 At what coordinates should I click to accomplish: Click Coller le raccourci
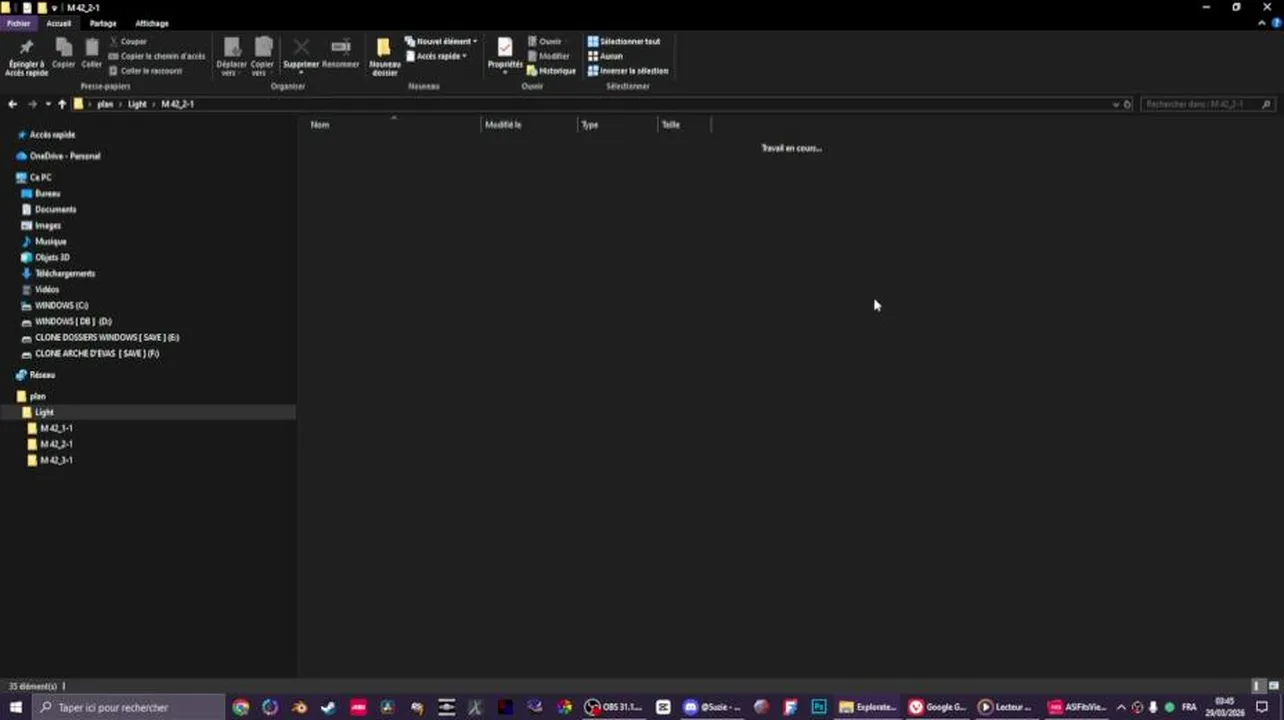145,71
